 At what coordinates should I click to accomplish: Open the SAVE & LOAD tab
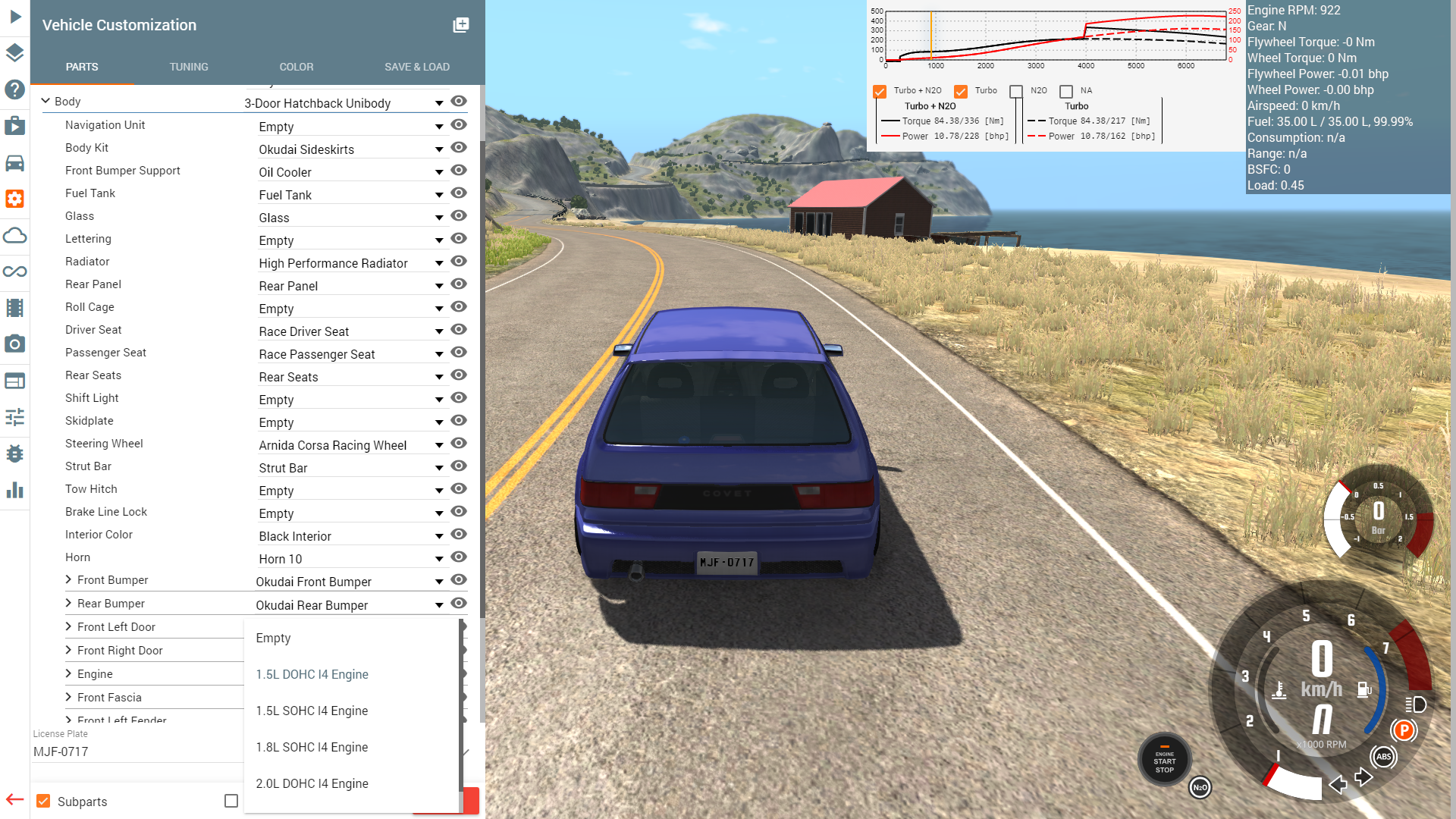[416, 67]
